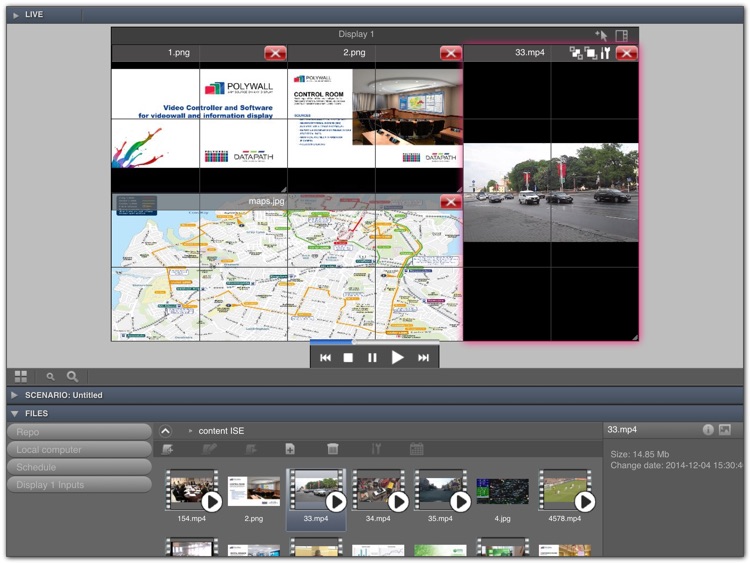Select the 35.mp4 thumbnail

pyautogui.click(x=440, y=490)
